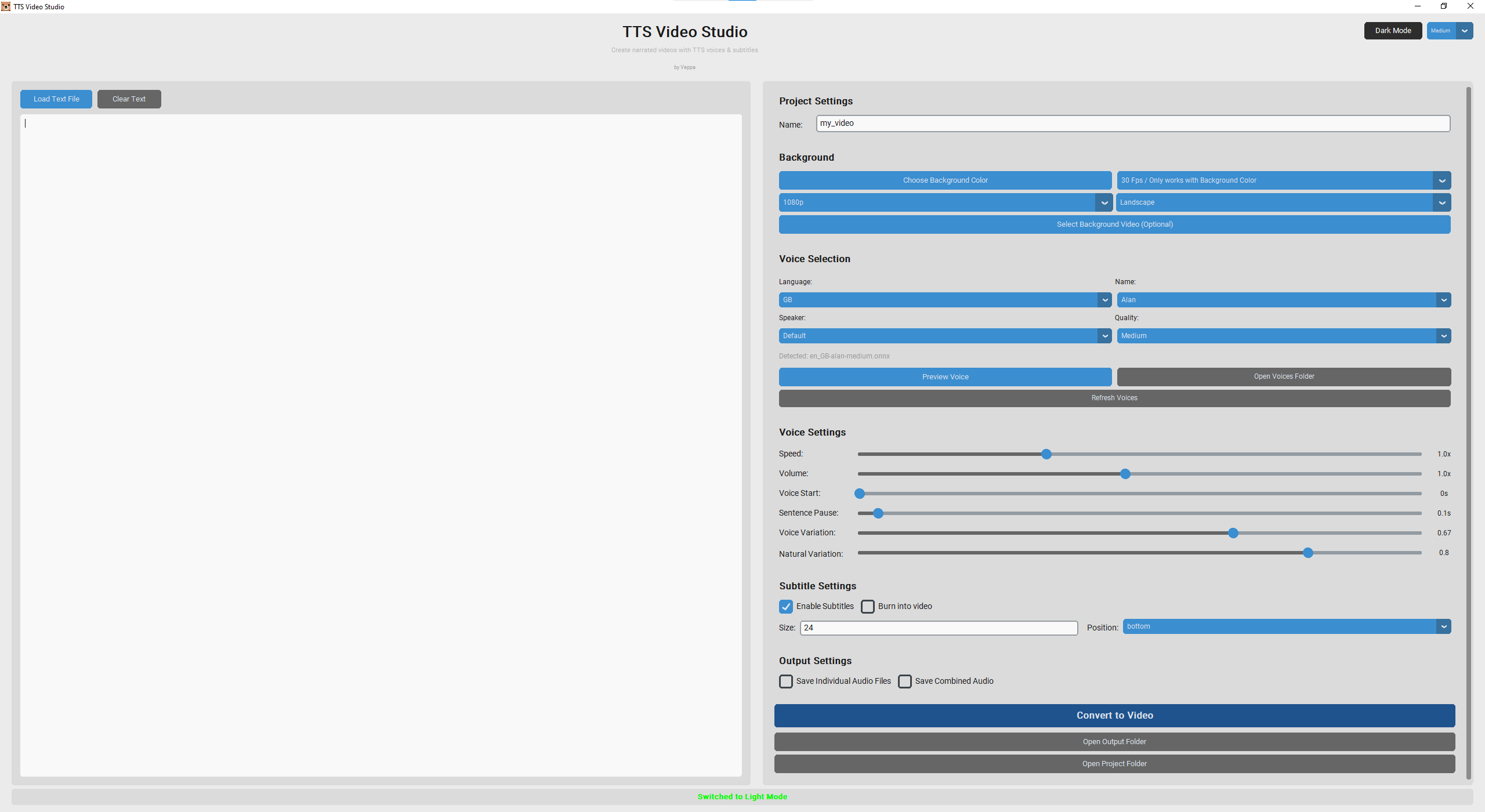The height and width of the screenshot is (812, 1485).
Task: Enable Save Individual Audio Files
Action: point(786,681)
